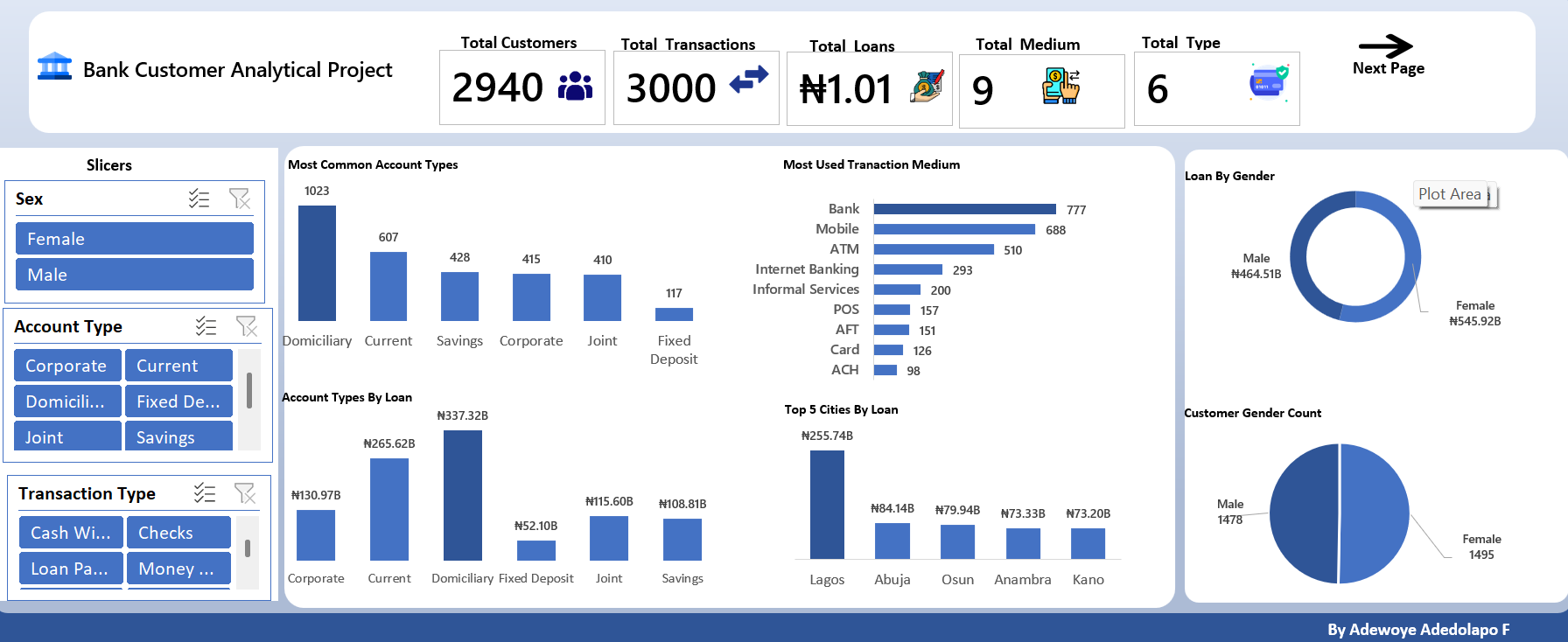
Task: Click the Next Page link
Action: coord(1388,68)
